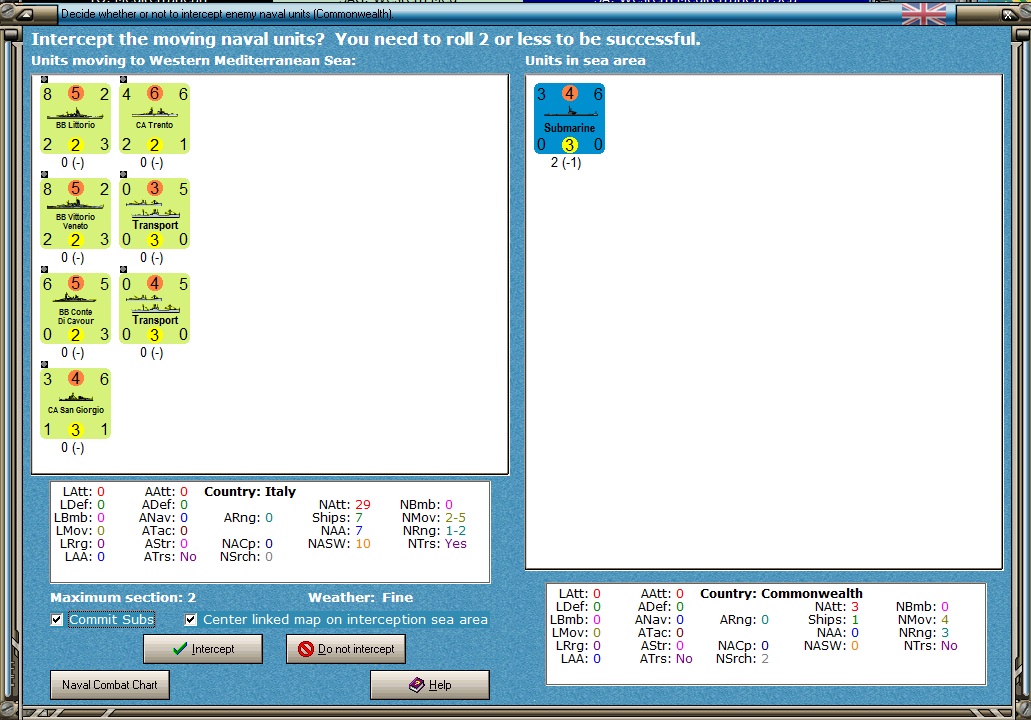
Task: Click the United Kingdom flag icon
Action: click(924, 13)
